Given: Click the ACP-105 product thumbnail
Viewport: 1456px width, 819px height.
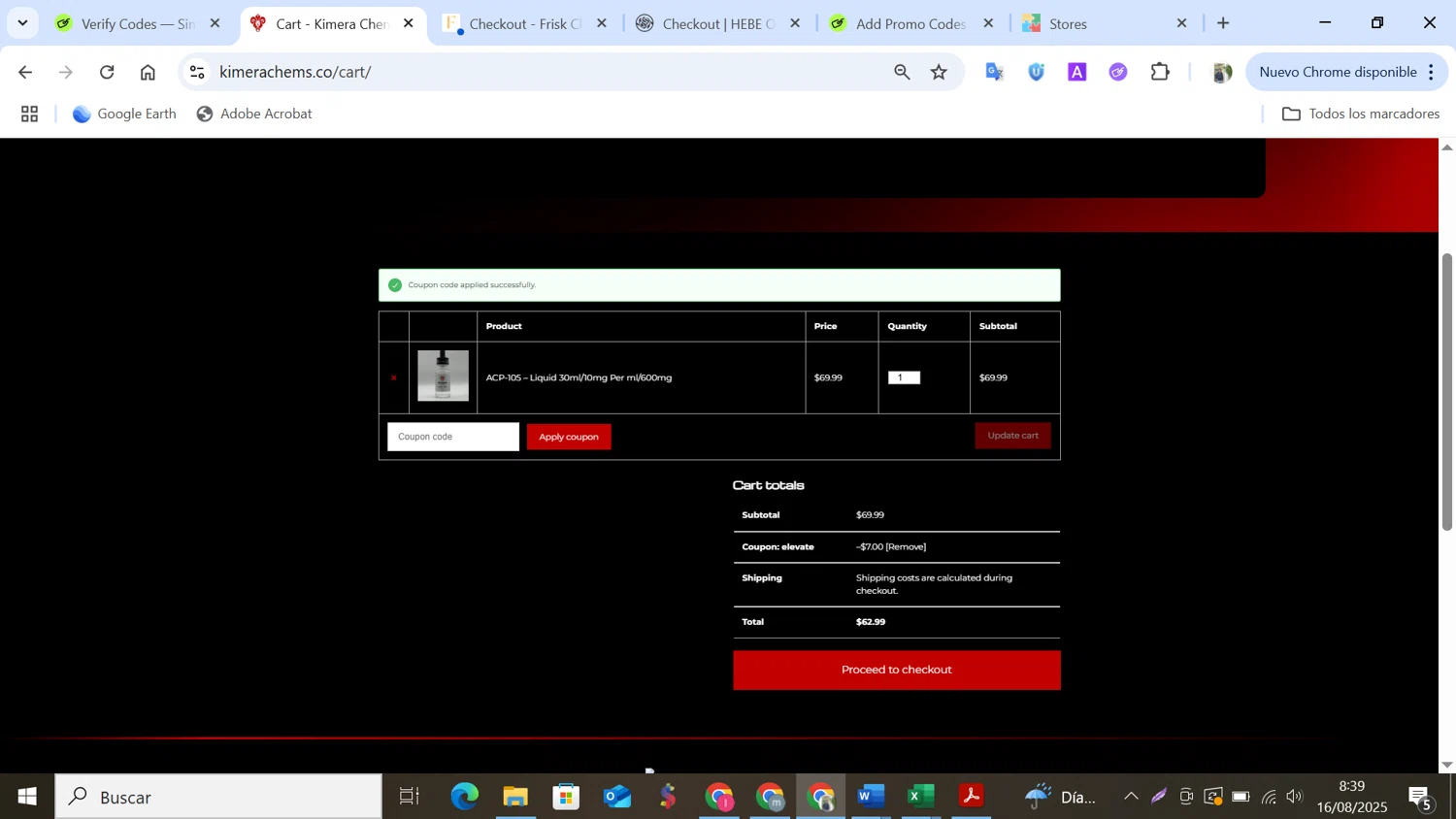Looking at the screenshot, I should point(443,376).
